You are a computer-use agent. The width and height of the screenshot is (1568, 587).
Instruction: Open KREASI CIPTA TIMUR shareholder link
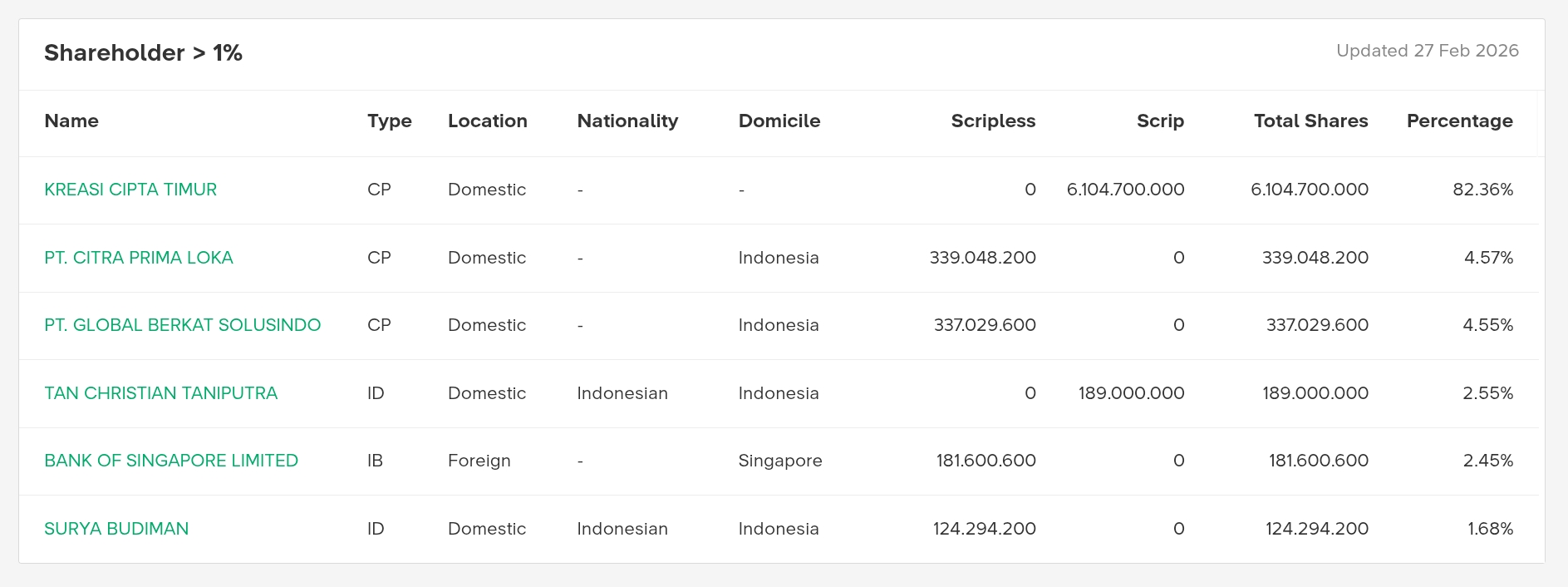[x=130, y=190]
